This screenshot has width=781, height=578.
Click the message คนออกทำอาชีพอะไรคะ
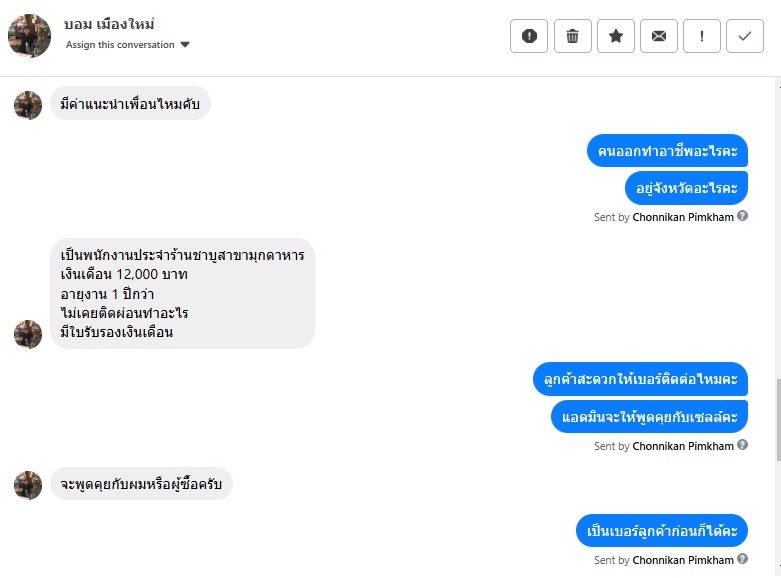(667, 152)
